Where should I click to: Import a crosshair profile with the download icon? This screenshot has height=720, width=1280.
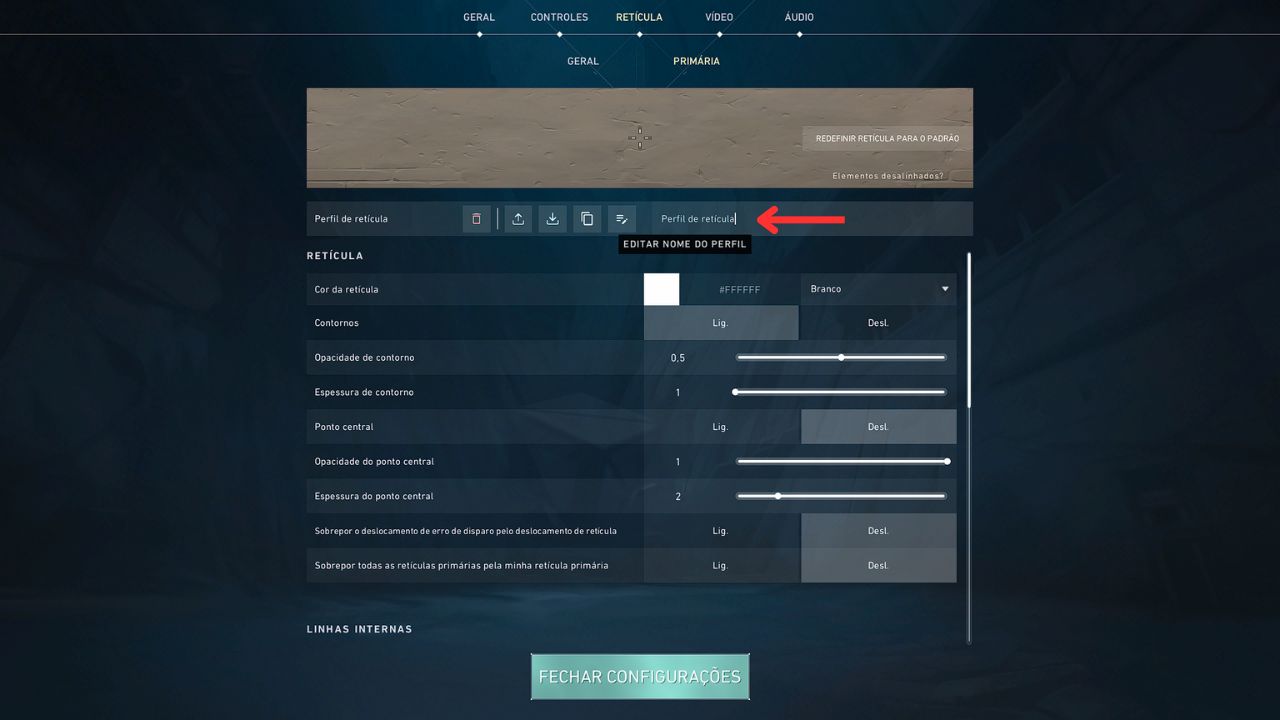point(552,218)
